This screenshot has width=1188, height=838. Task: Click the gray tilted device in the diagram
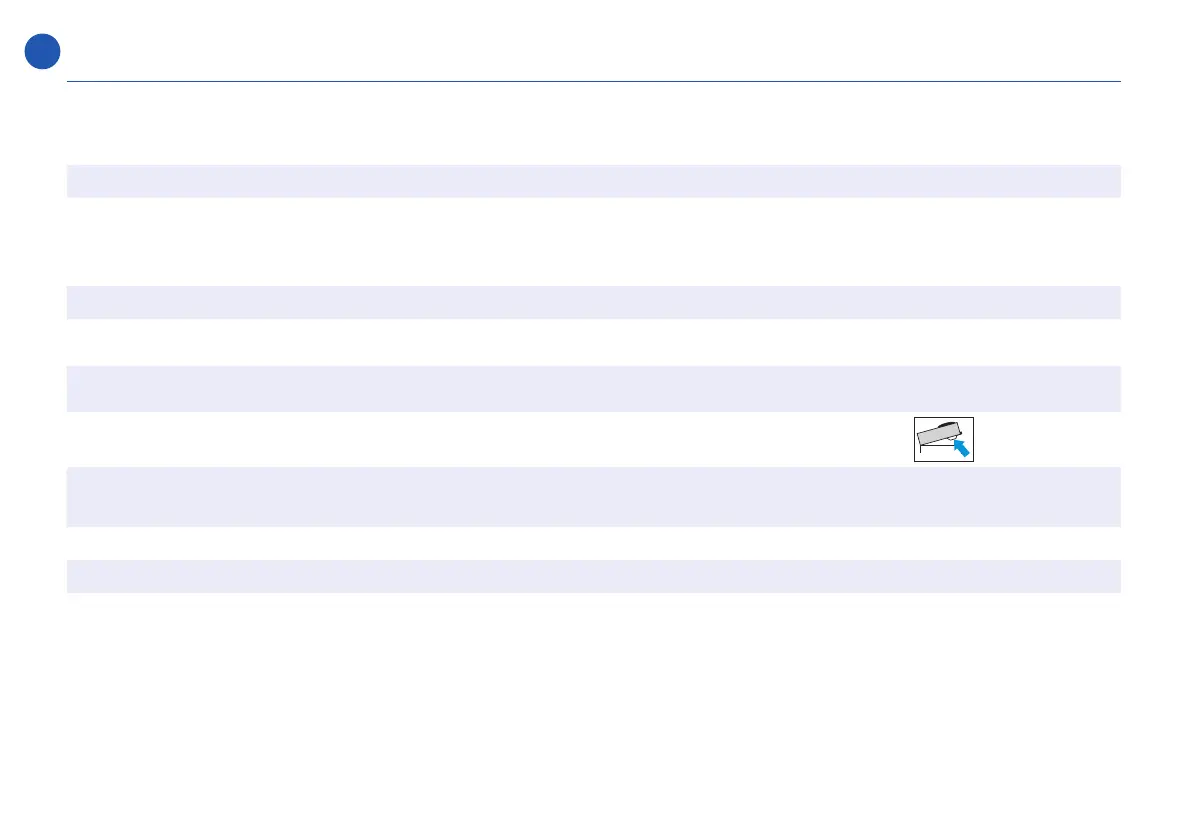[938, 433]
